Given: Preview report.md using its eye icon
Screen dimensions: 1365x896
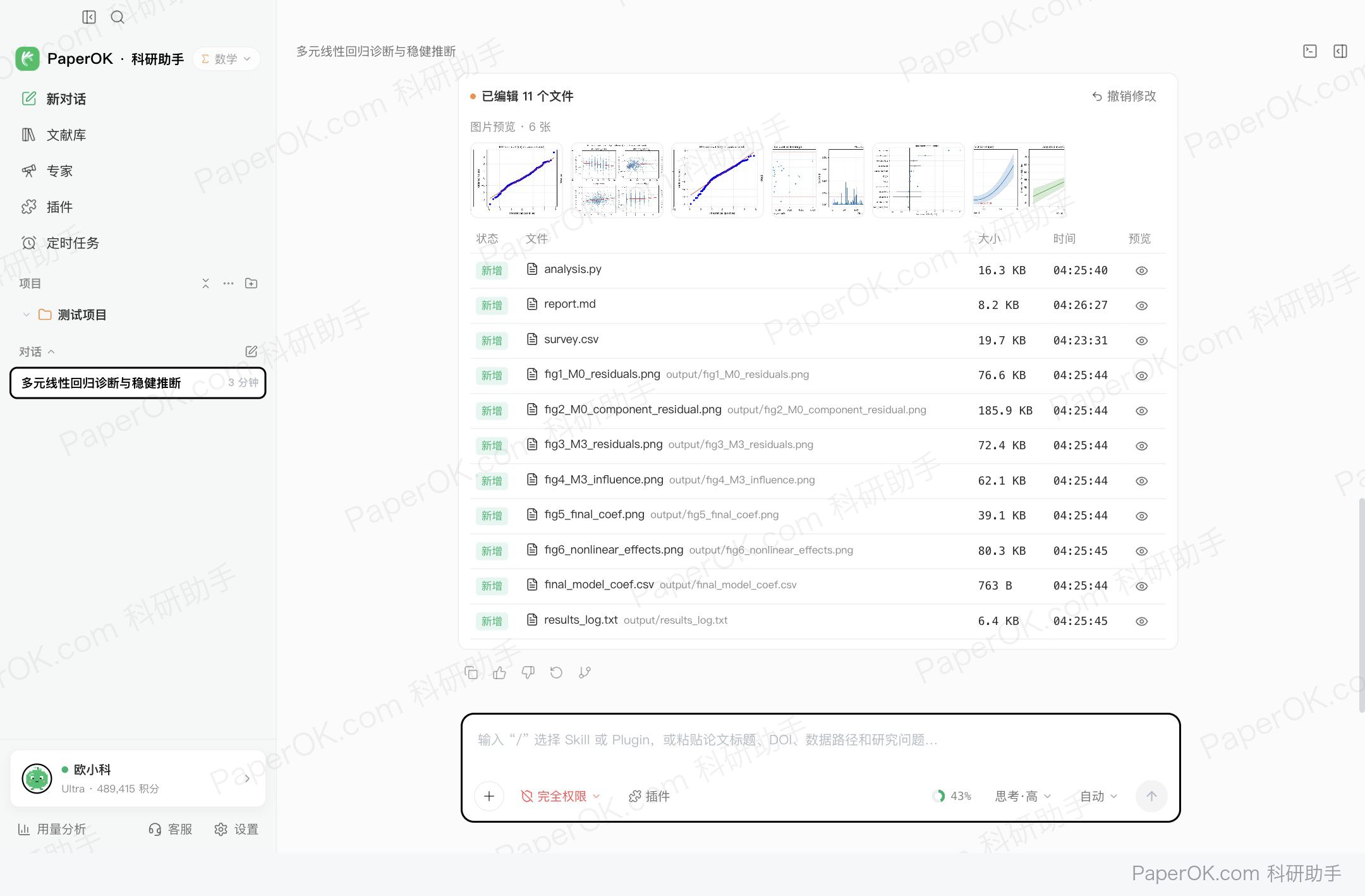Looking at the screenshot, I should pyautogui.click(x=1141, y=306).
